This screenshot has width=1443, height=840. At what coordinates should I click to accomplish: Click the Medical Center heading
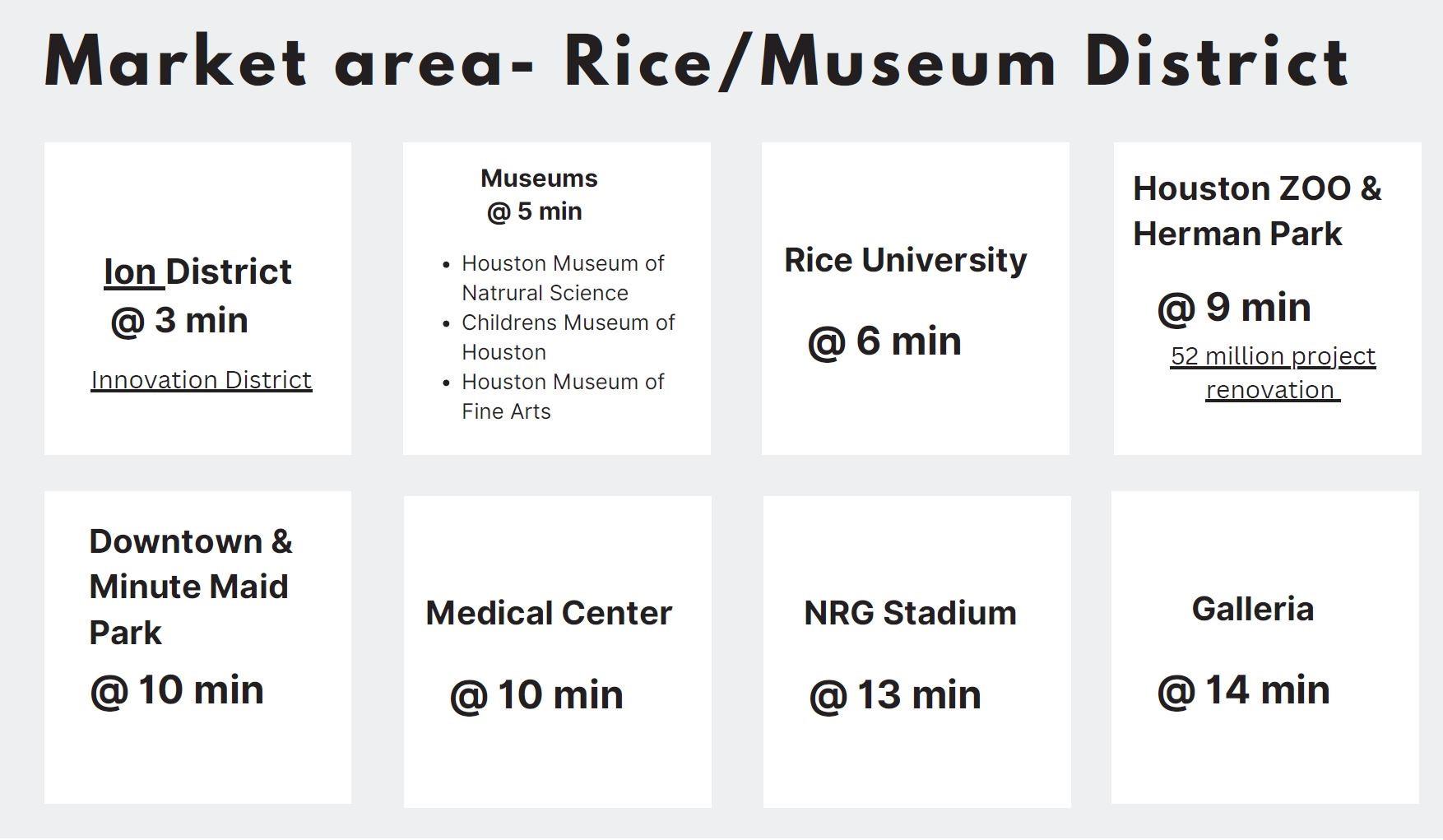click(549, 613)
